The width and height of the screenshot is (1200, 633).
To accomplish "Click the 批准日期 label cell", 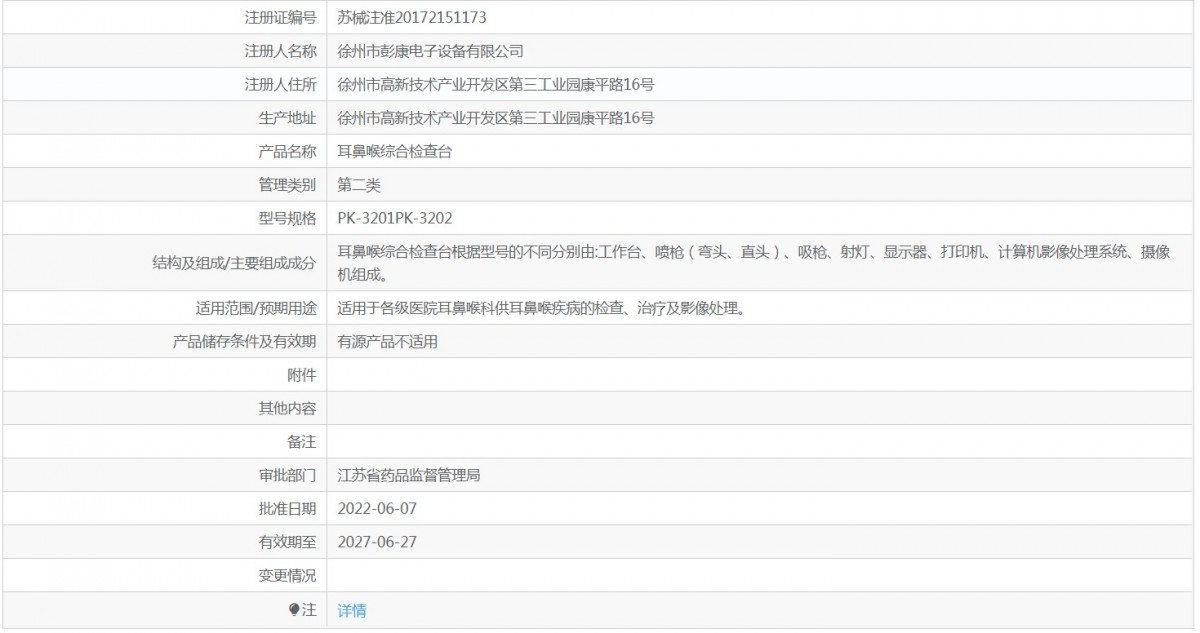I will pos(164,509).
